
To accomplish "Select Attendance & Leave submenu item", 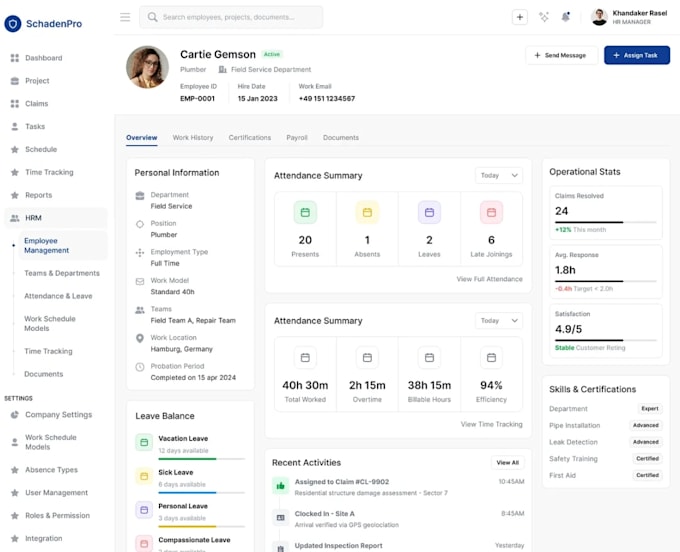I will tap(58, 296).
